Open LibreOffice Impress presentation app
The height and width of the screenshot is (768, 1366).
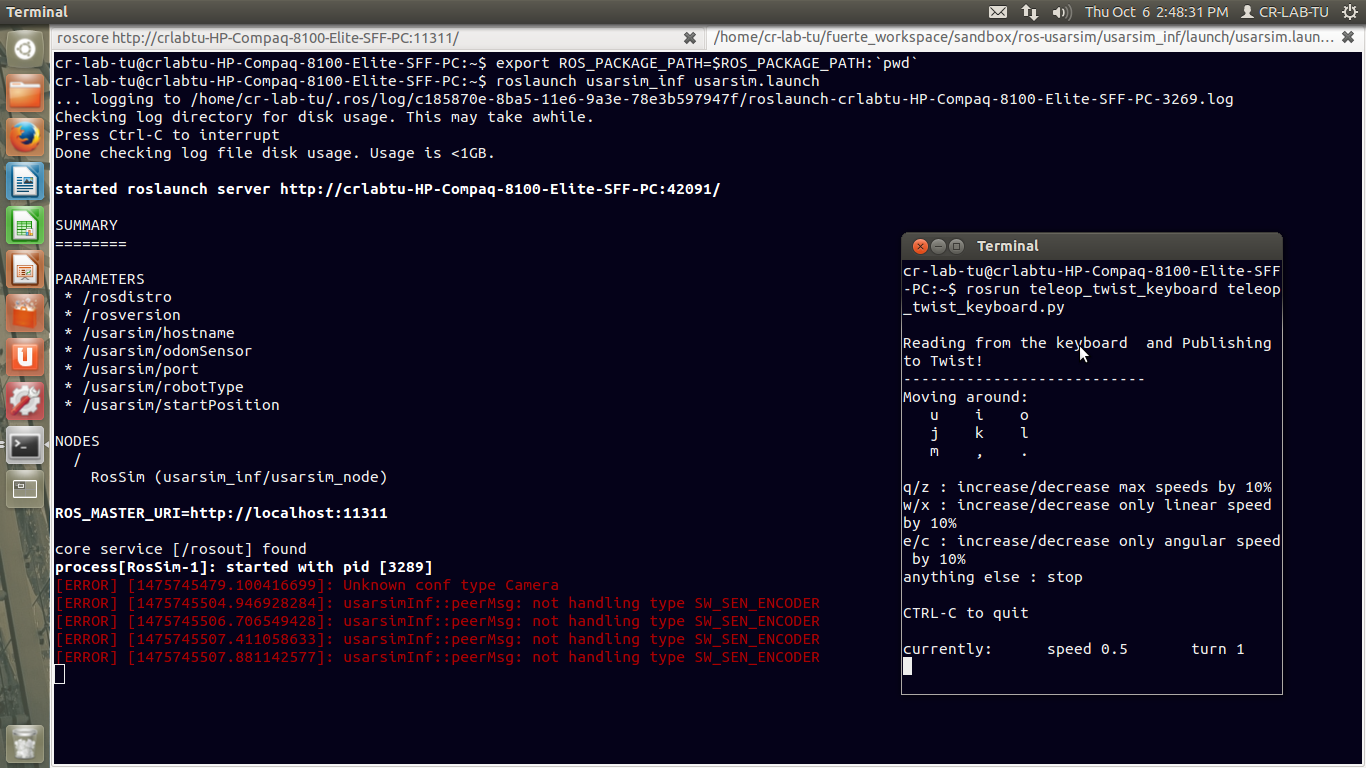coord(25,270)
